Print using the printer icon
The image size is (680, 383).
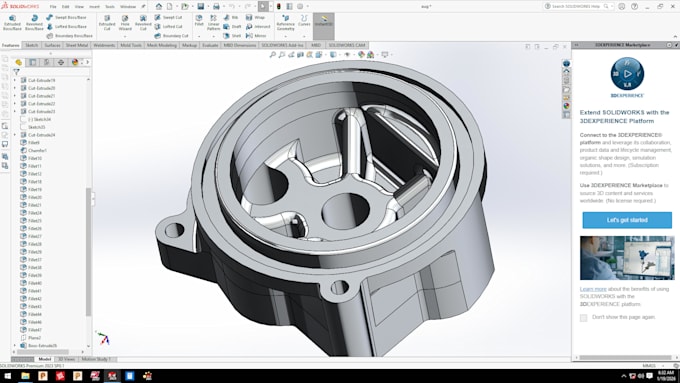[216, 6]
